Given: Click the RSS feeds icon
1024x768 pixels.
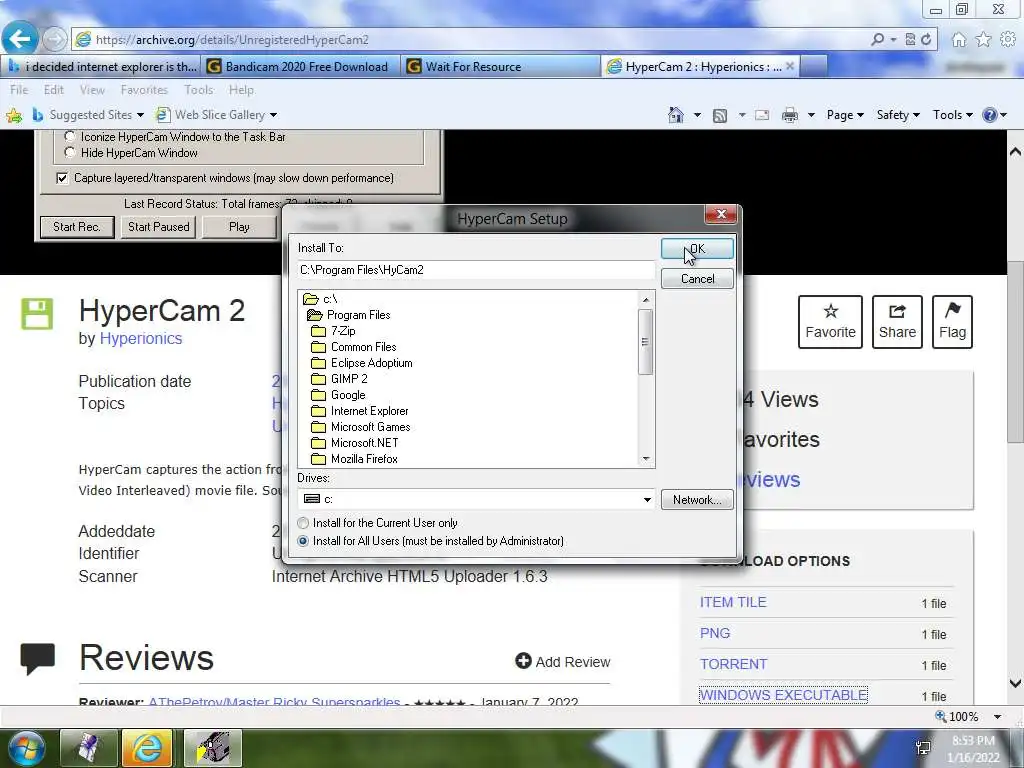Looking at the screenshot, I should tap(720, 116).
